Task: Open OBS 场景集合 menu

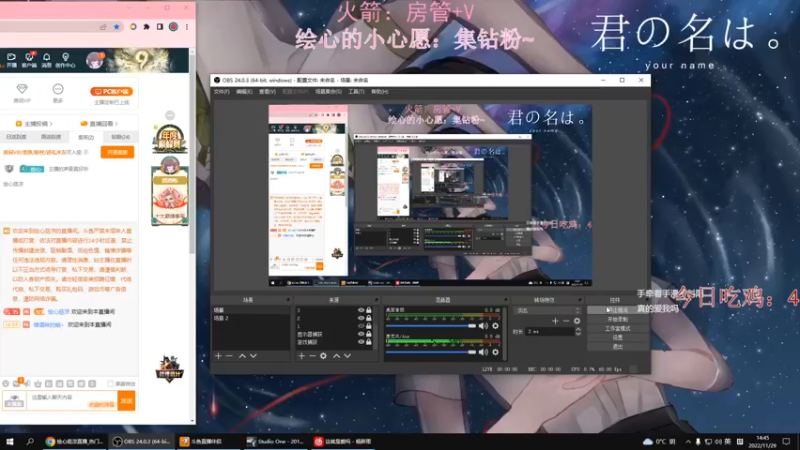Action: point(328,92)
